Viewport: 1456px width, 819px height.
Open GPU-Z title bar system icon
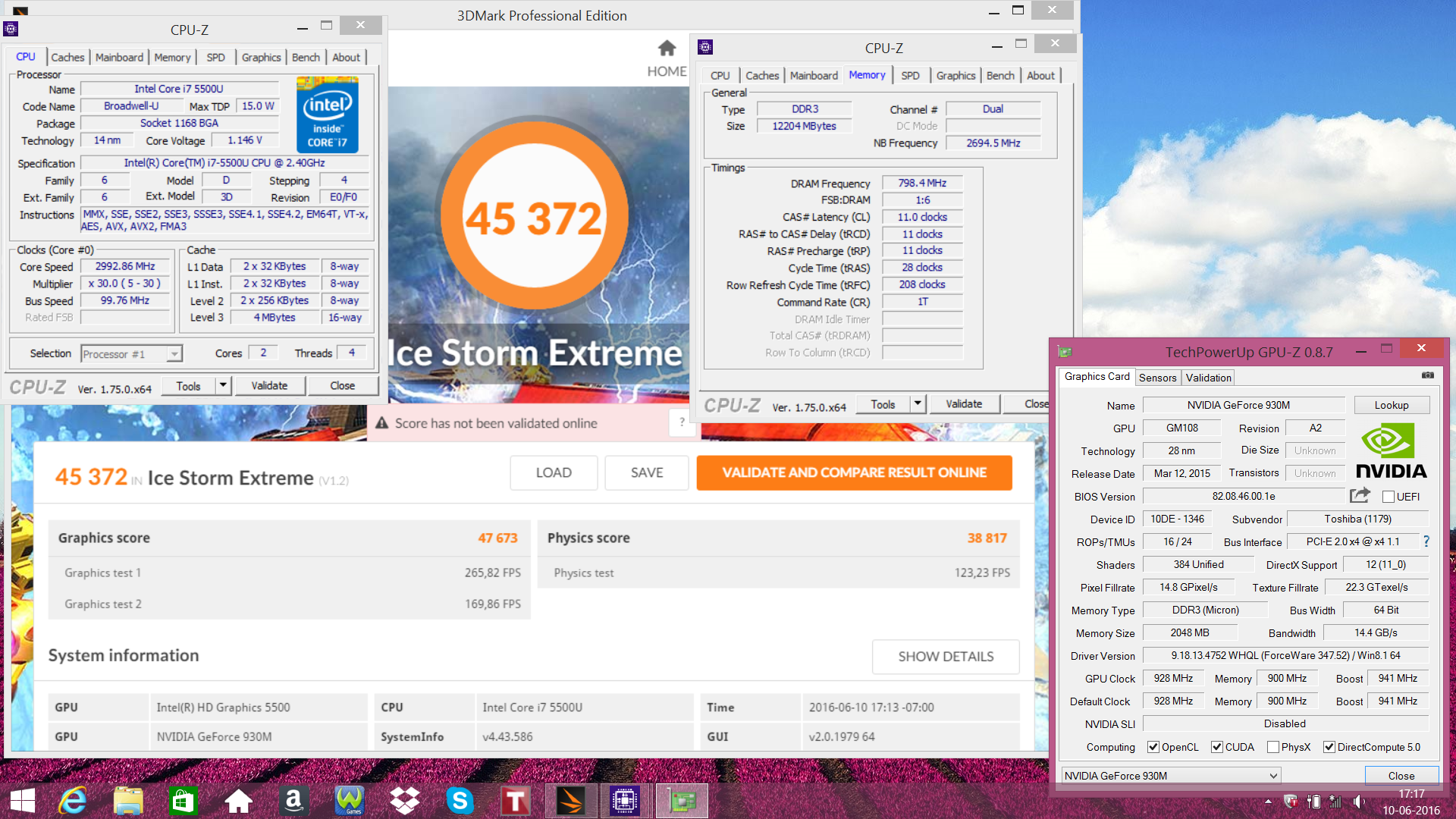(1065, 352)
